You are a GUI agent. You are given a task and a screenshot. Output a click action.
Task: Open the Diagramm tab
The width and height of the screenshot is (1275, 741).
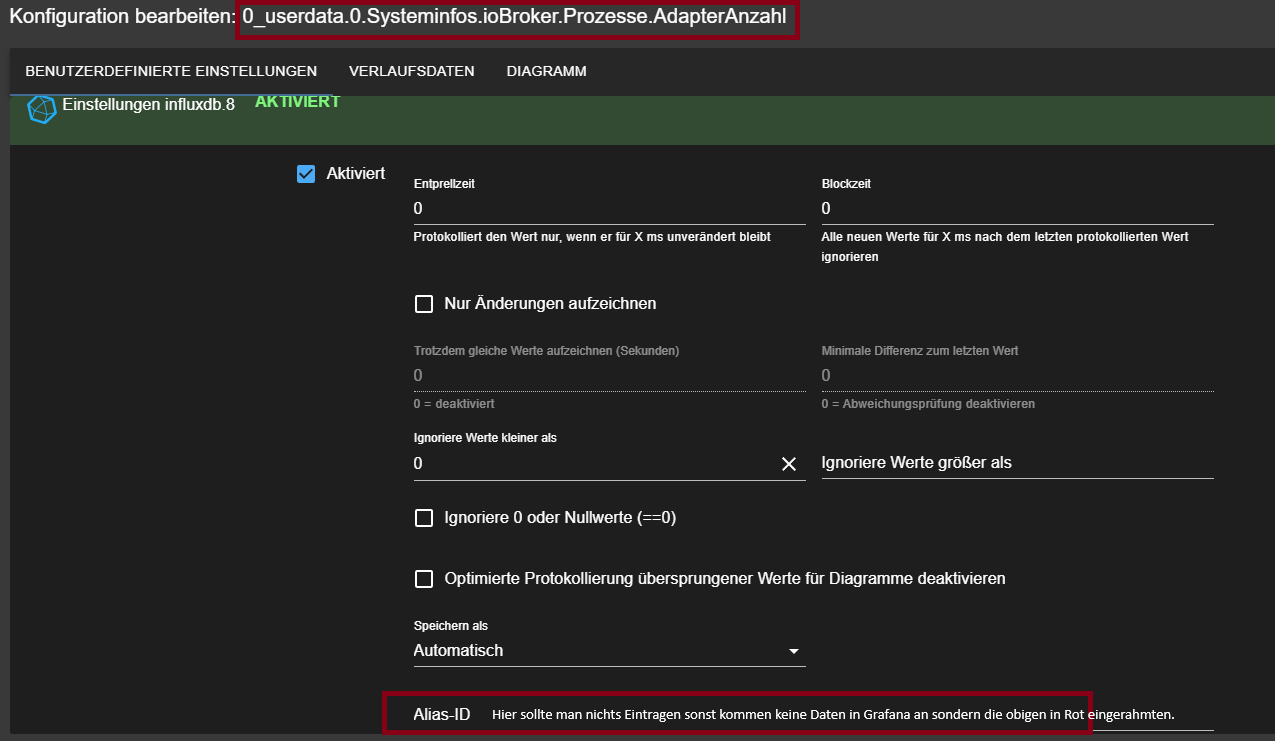tap(546, 71)
